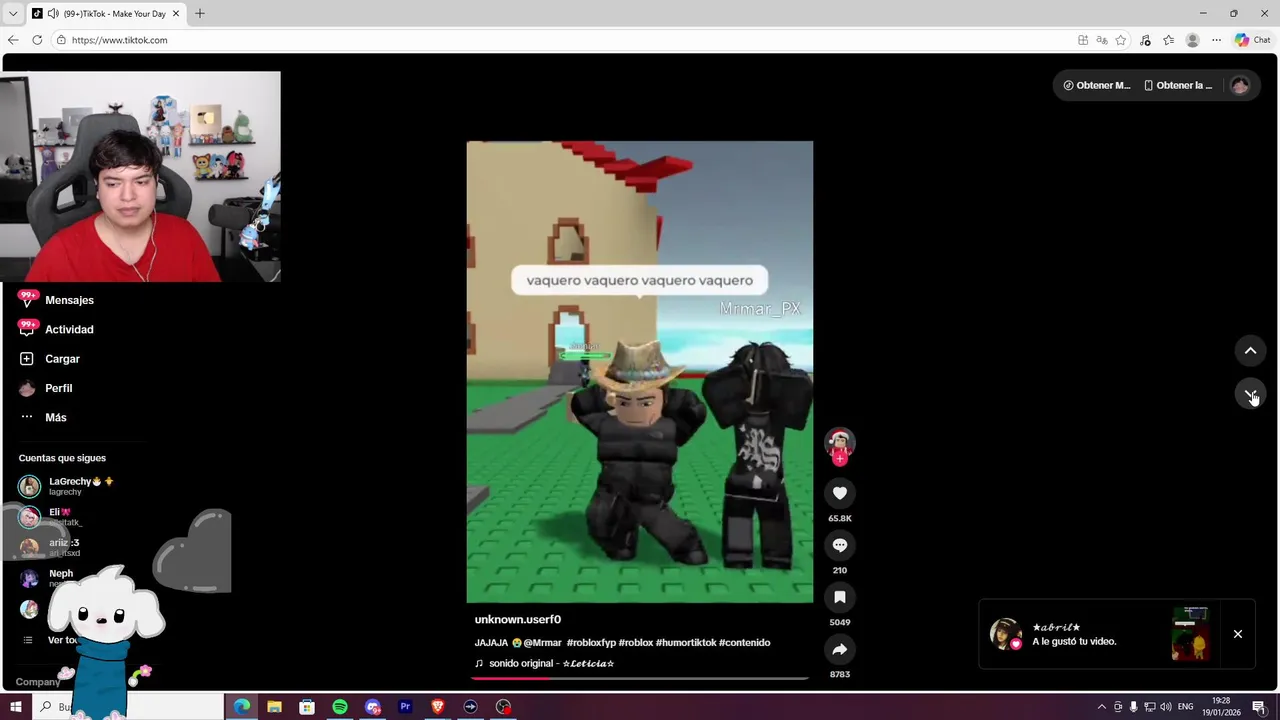The height and width of the screenshot is (720, 1280).
Task: Go to the previous video with the up chevron
Action: [1250, 351]
